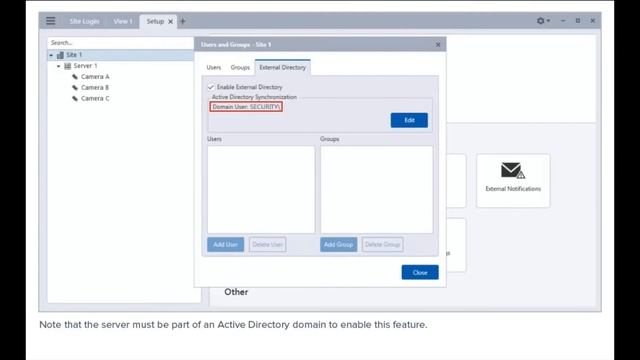Click the Other section heading
The image size is (640, 360).
[236, 292]
